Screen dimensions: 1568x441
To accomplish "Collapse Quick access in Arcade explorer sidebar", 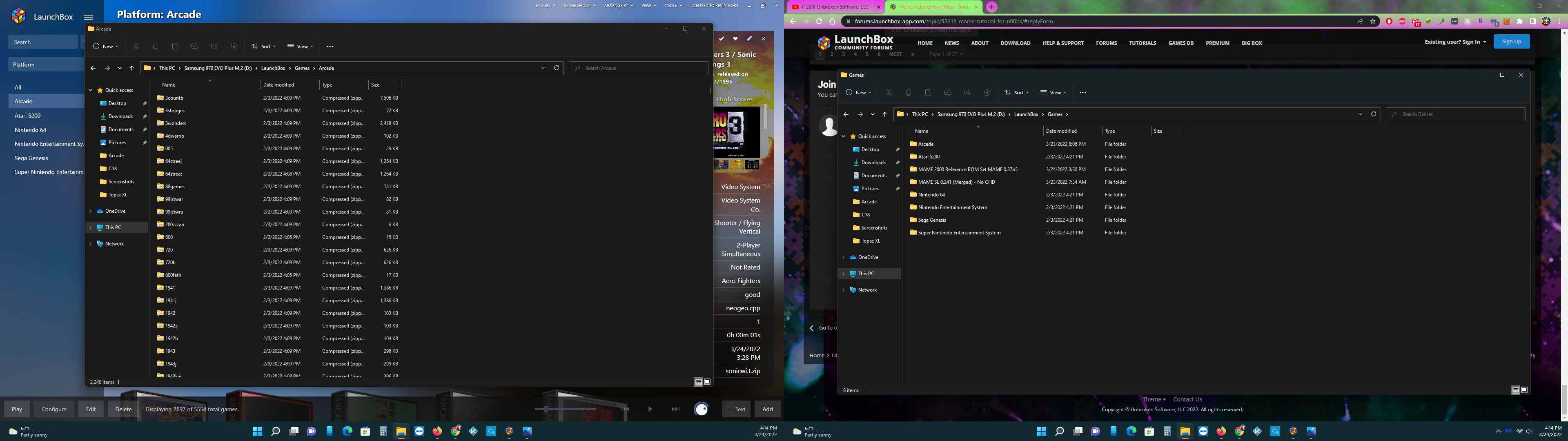I will pos(91,90).
